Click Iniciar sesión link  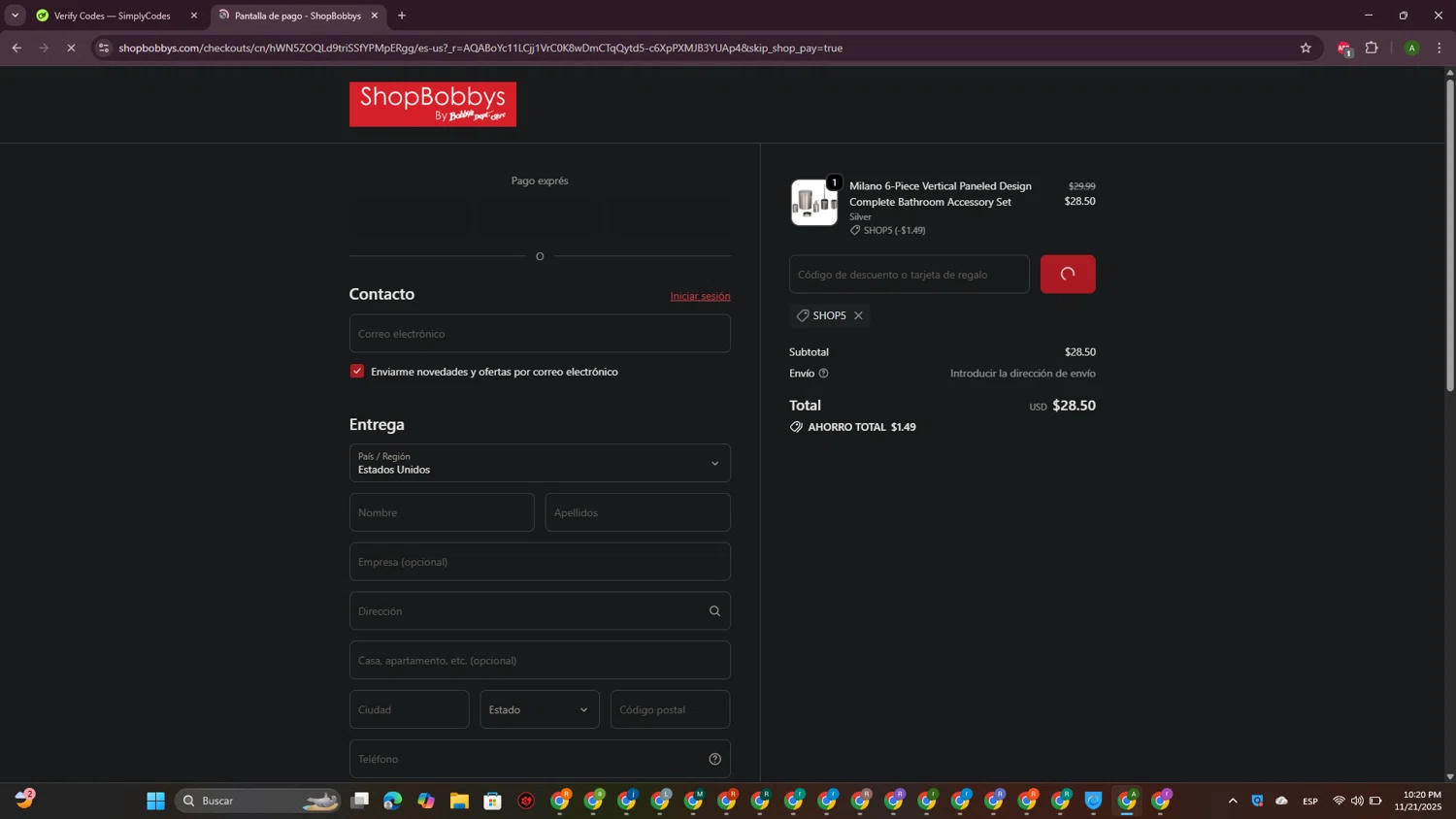[700, 296]
